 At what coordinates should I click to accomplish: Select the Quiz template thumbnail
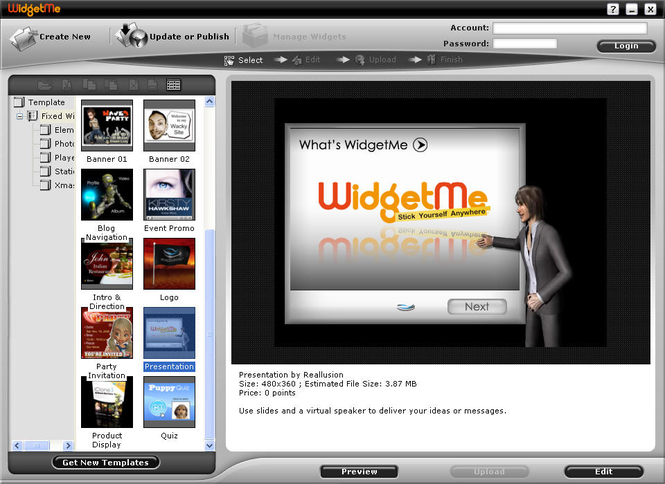[x=169, y=402]
